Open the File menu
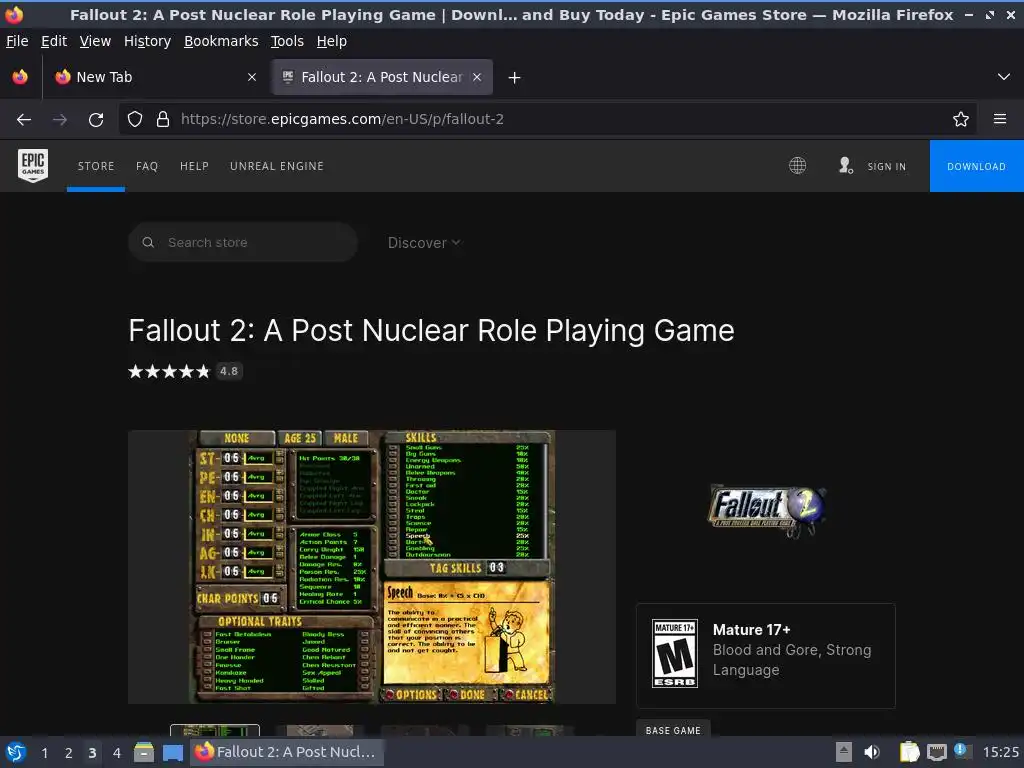 click(x=17, y=41)
